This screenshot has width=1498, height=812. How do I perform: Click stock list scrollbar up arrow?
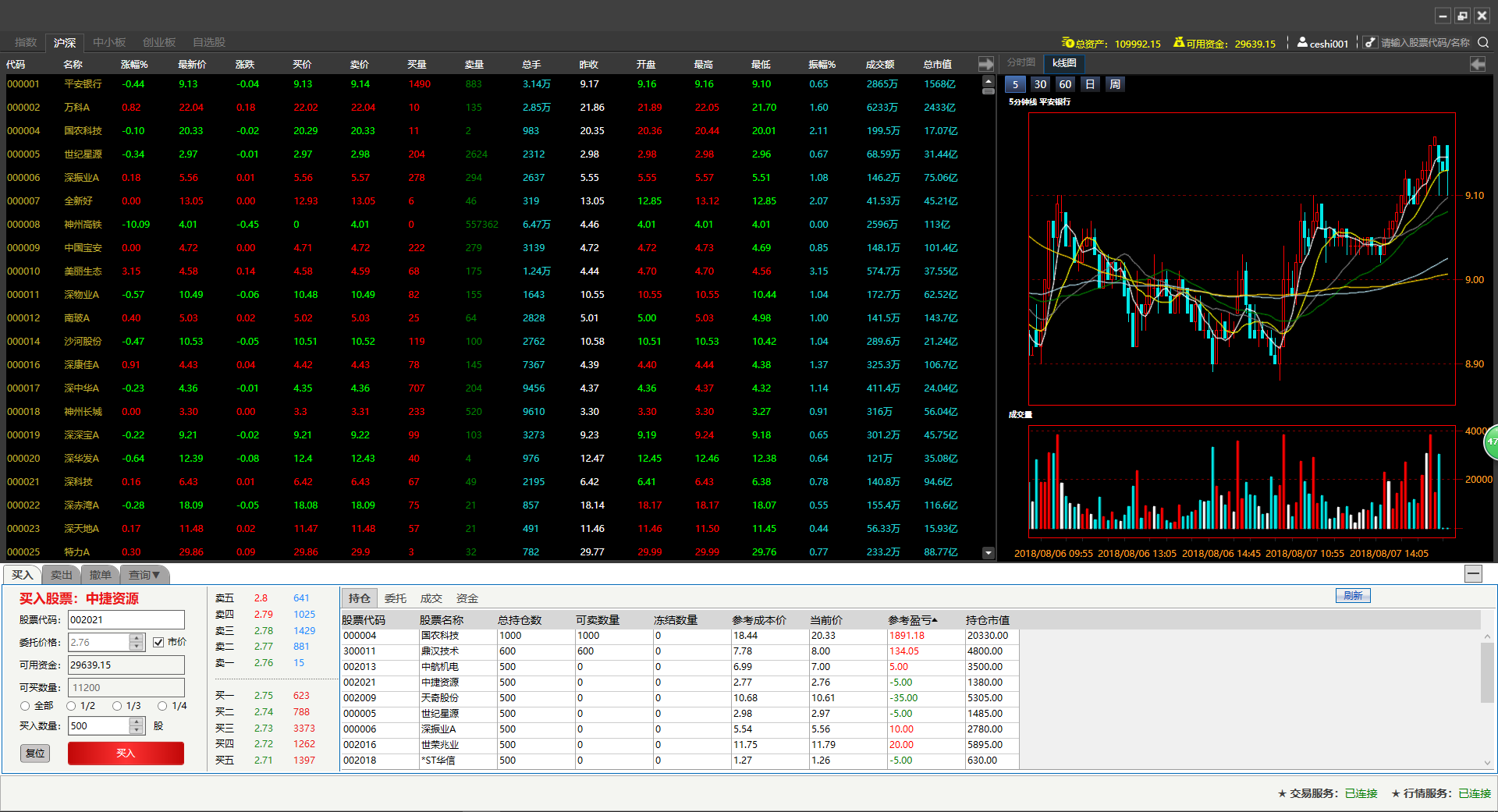point(989,81)
